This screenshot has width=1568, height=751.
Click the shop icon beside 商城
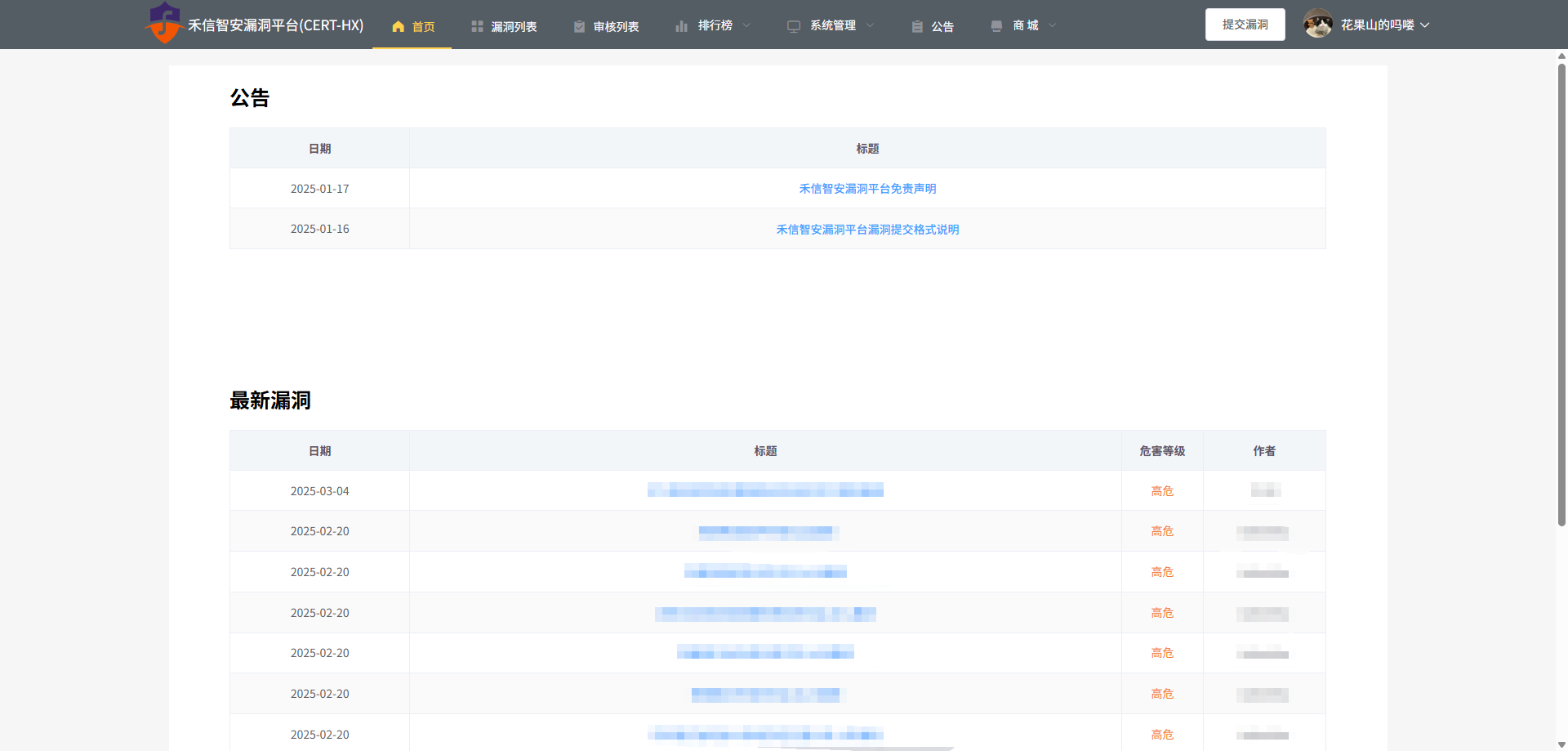[x=996, y=26]
